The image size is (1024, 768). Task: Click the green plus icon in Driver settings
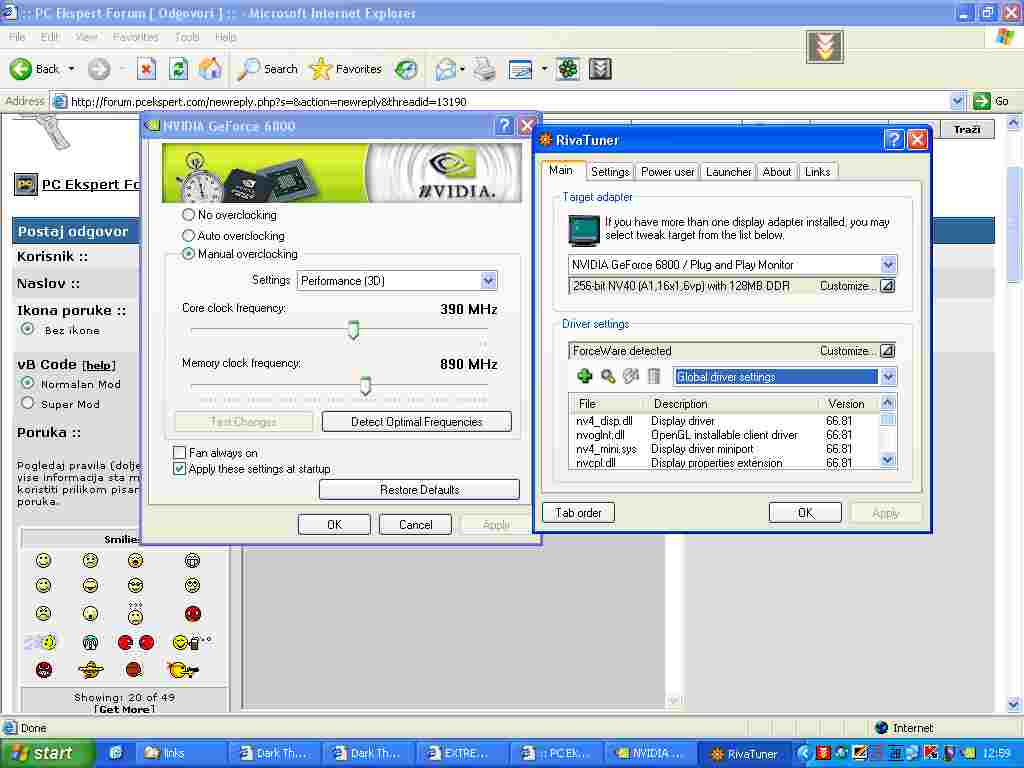(585, 377)
